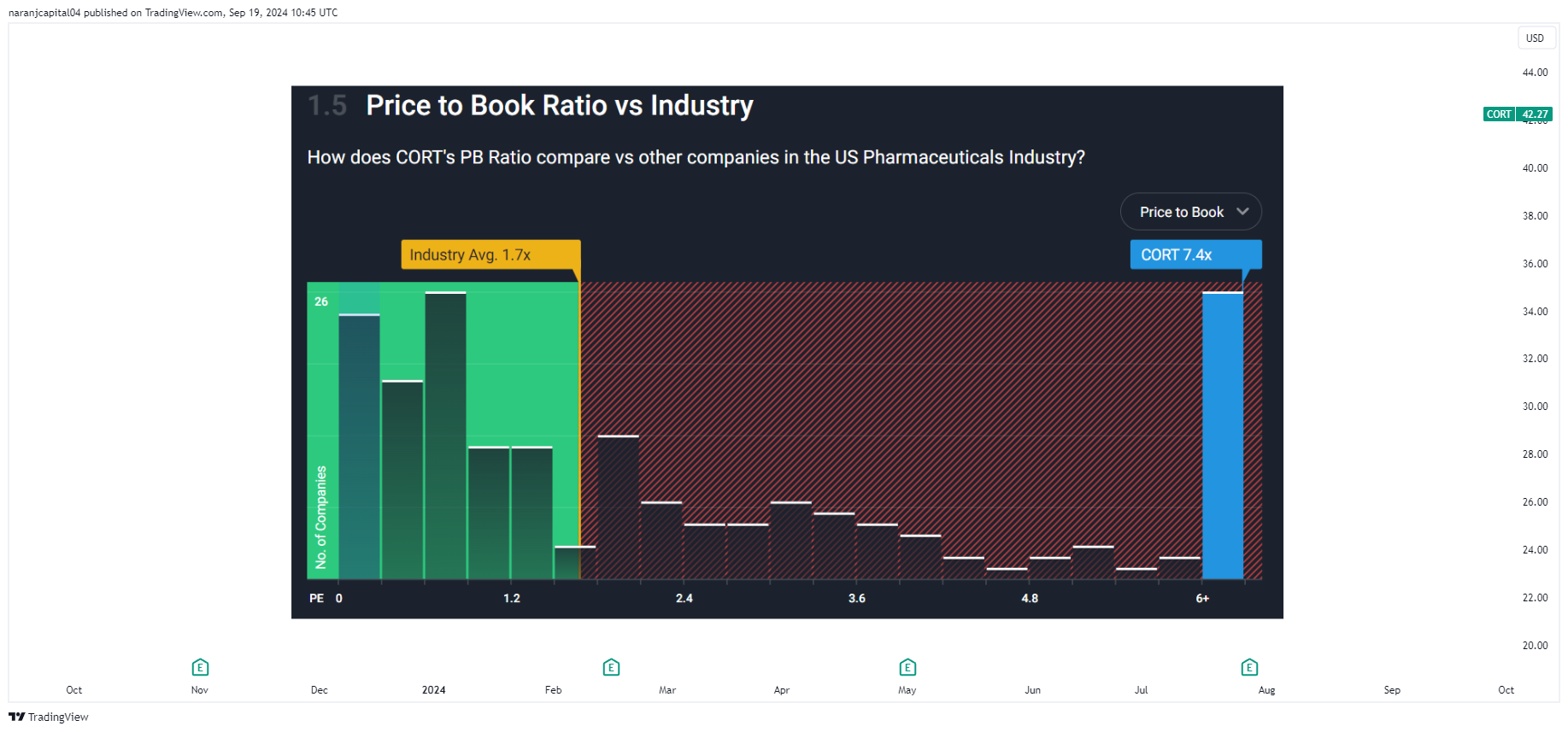Click the CORT 7.4x label
The width and height of the screenshot is (1568, 732).
(1195, 255)
